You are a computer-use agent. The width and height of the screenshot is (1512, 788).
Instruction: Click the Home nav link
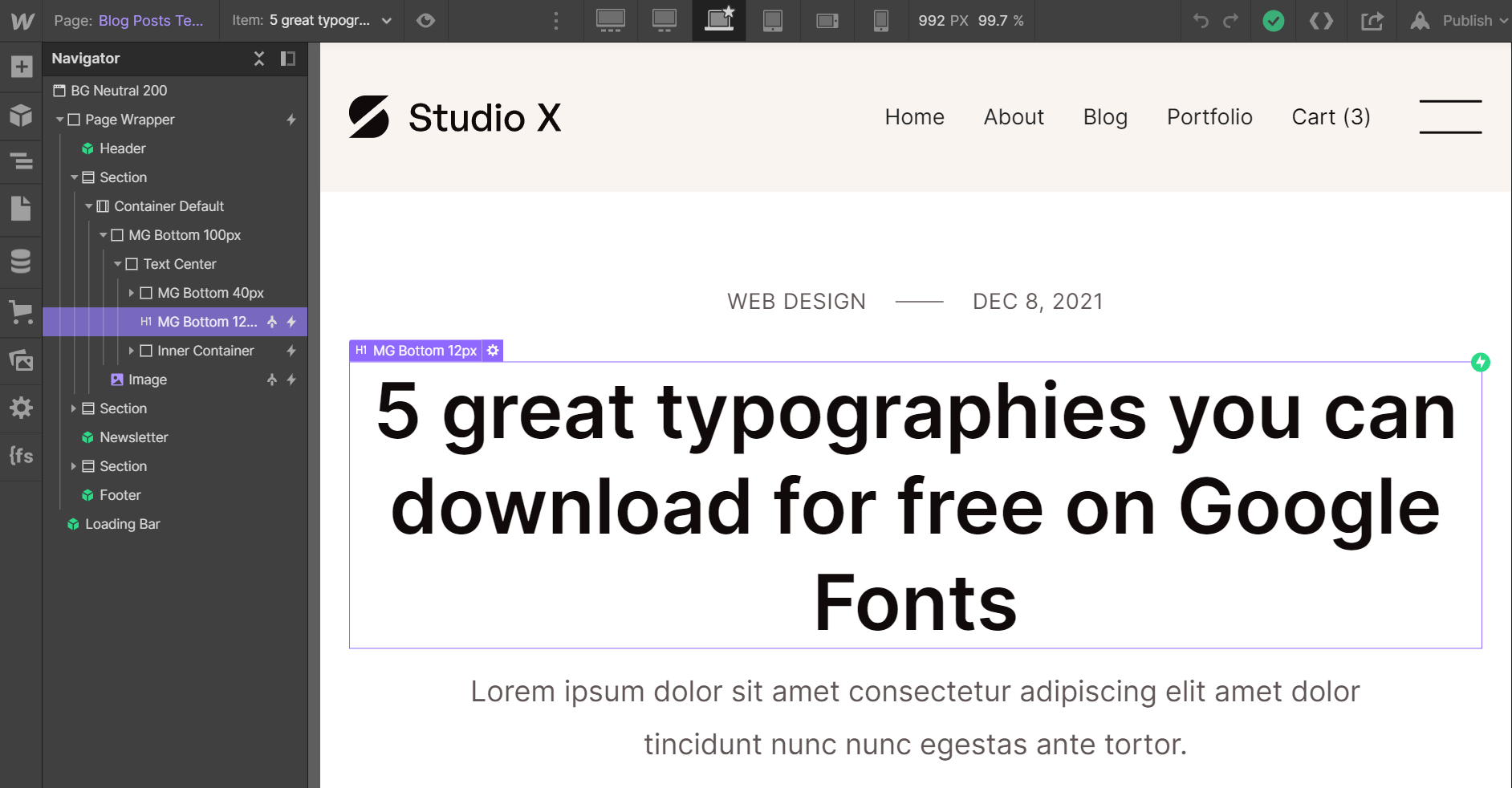(914, 117)
